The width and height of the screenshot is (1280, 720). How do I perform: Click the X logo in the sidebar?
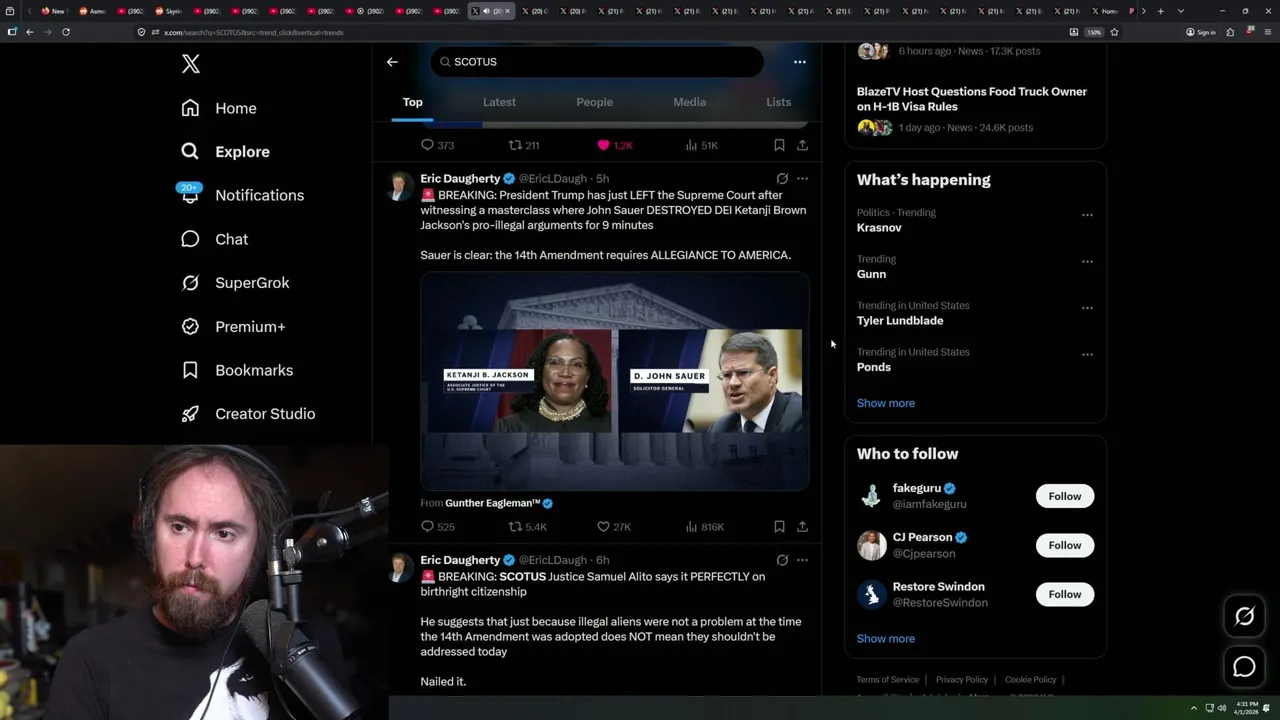pos(190,64)
